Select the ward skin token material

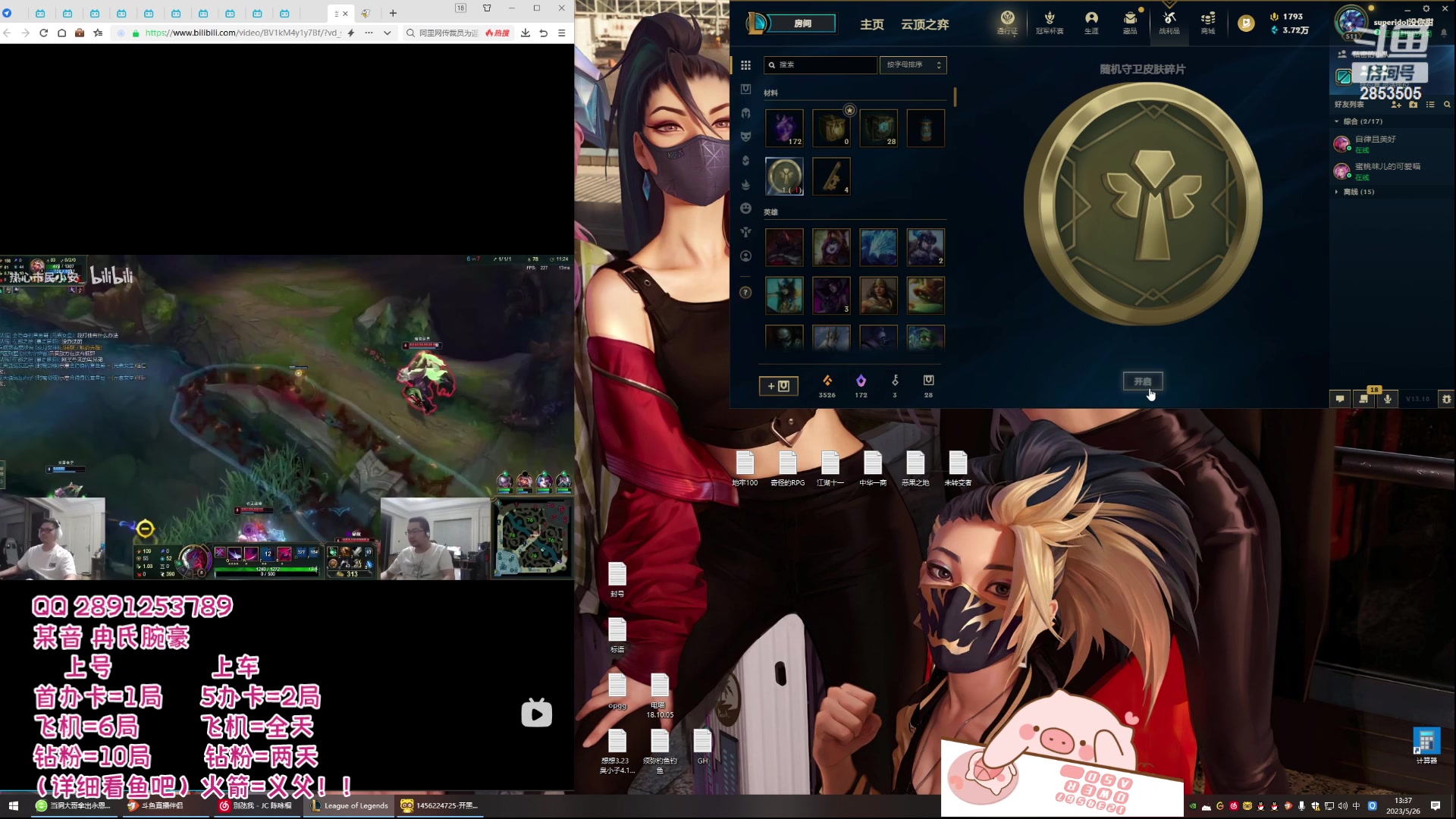pyautogui.click(x=784, y=176)
